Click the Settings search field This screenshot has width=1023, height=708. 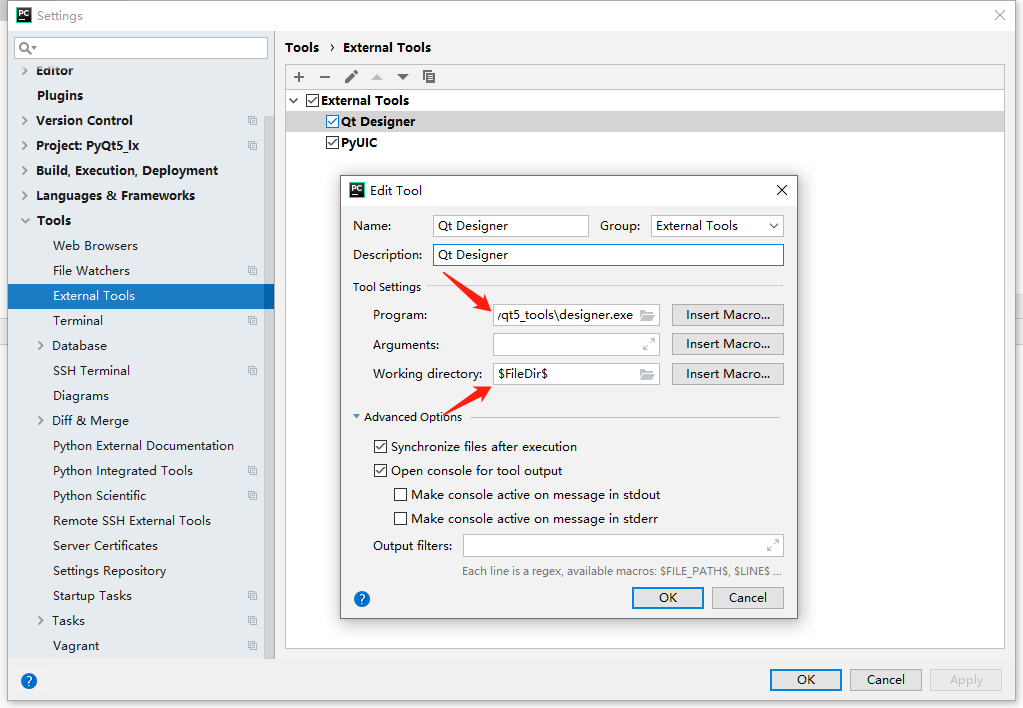coord(141,48)
